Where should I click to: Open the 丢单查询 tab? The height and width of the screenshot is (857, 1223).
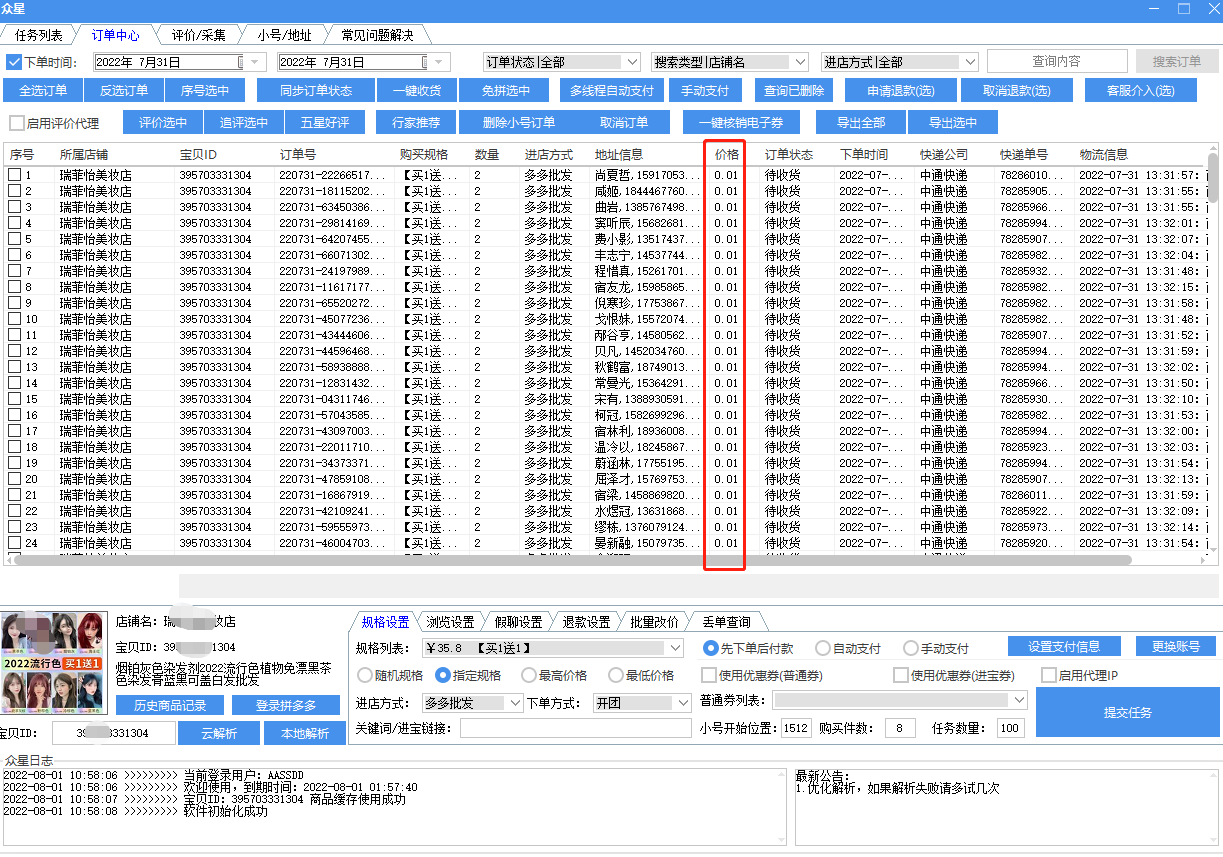[726, 622]
